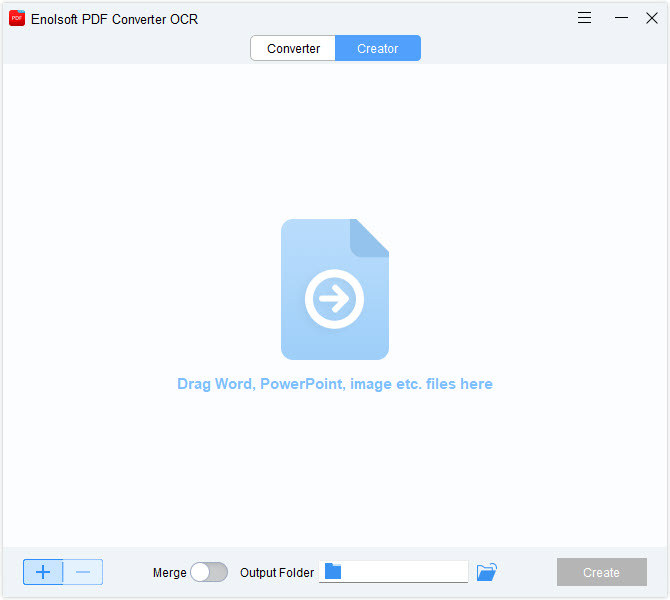Screen dimensions: 670x600
Task: Click the Output Folder label
Action: 277,573
